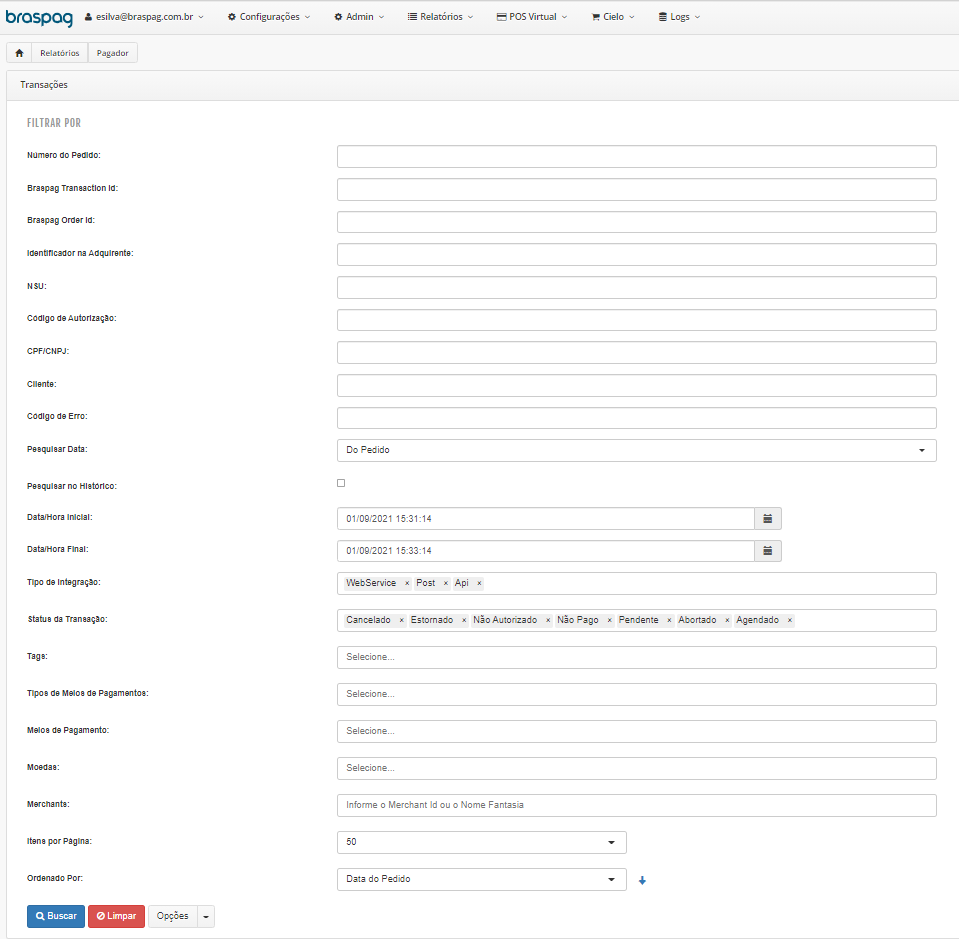
Task: Open calendar picker for Data/Hora Final
Action: pos(768,551)
